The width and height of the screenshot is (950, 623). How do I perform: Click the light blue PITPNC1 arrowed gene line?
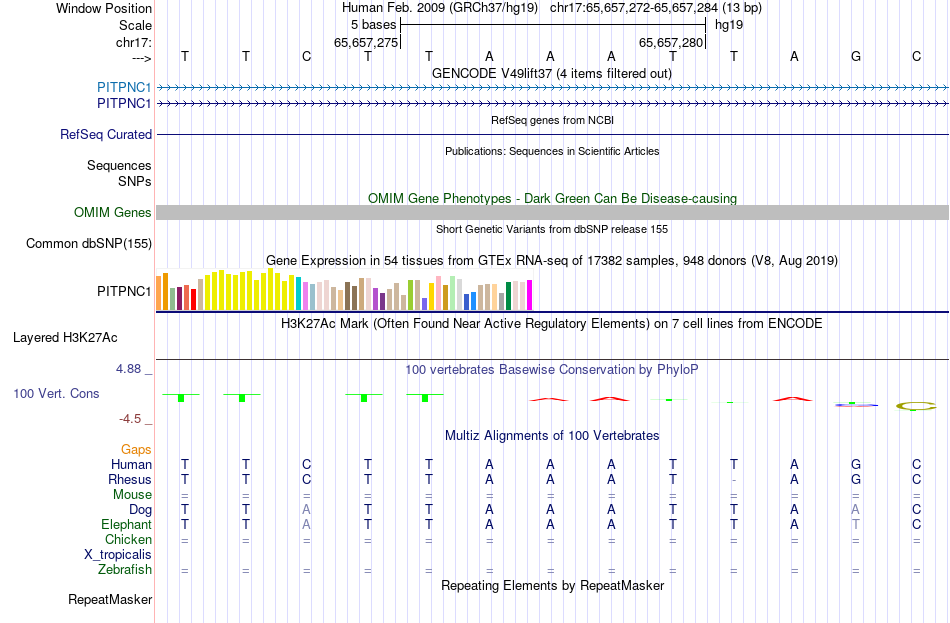point(553,88)
